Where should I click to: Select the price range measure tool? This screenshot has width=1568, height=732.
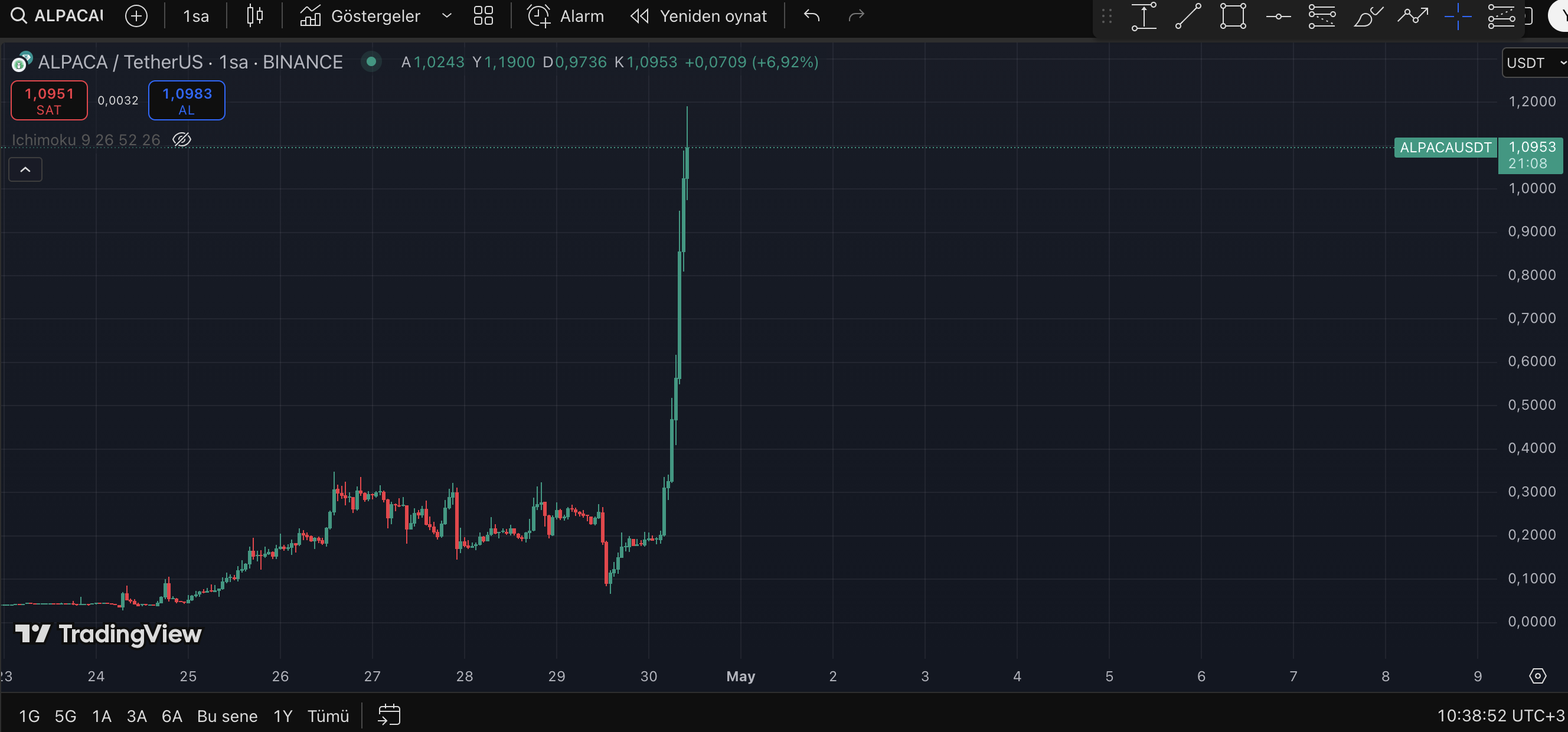click(1144, 17)
